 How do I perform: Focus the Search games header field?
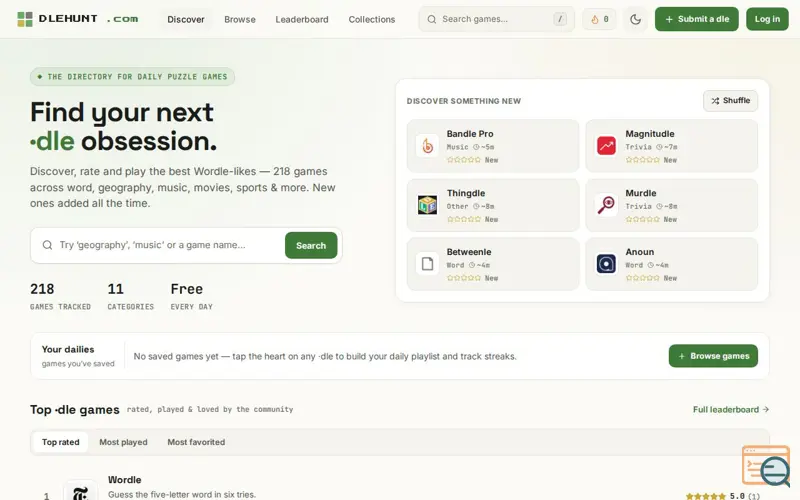point(496,19)
